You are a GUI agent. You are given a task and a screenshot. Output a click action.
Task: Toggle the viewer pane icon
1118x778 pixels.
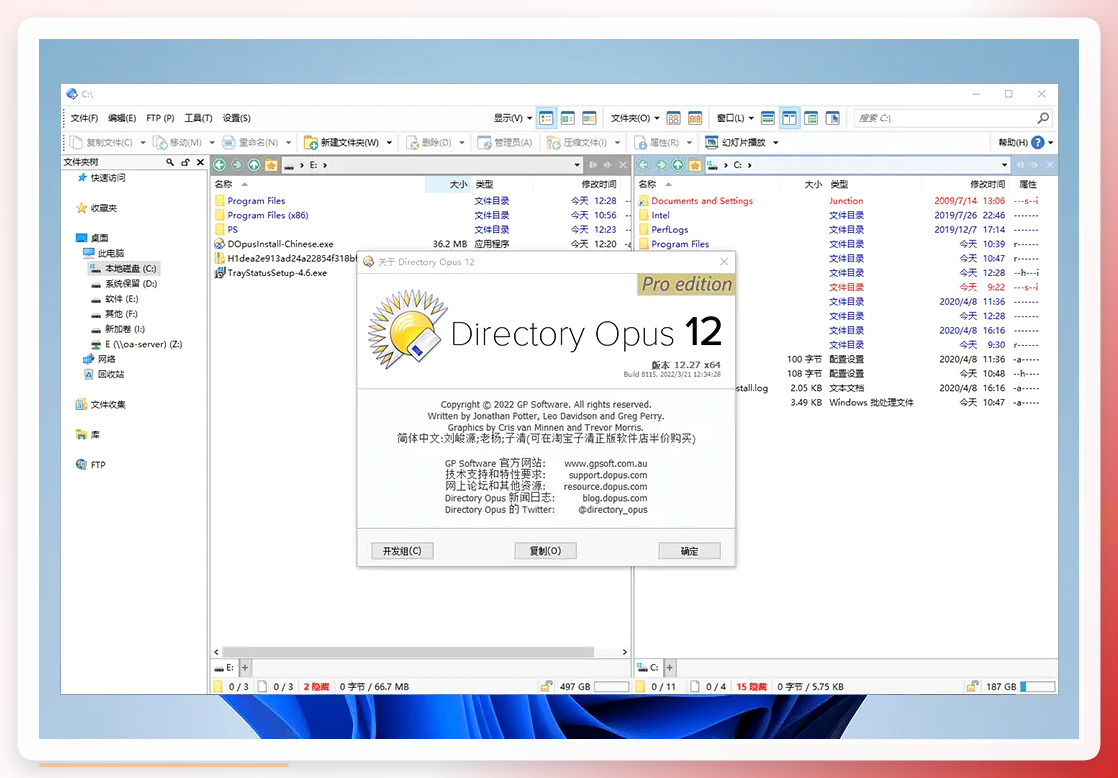click(832, 118)
